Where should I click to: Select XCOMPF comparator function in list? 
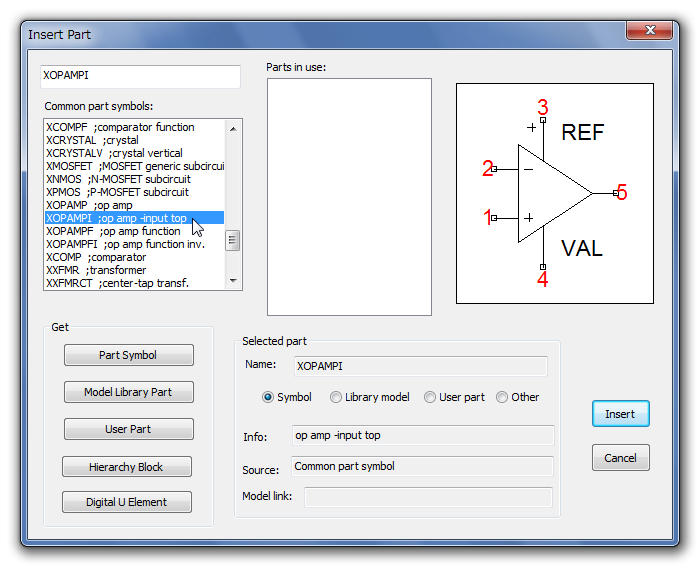coord(134,127)
